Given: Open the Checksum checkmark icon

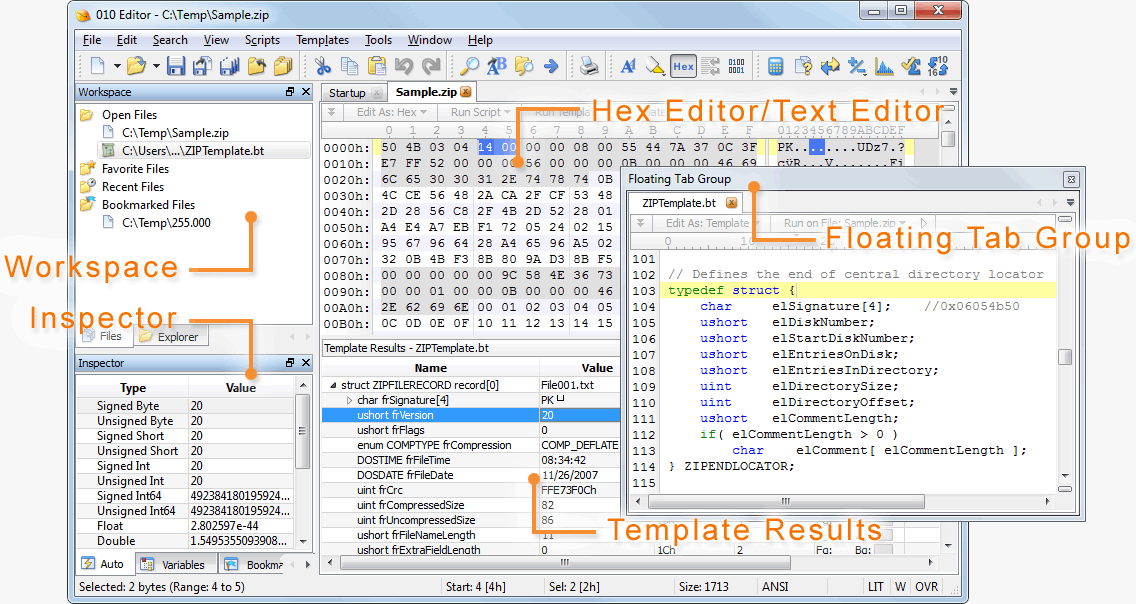Looking at the screenshot, I should [x=911, y=67].
